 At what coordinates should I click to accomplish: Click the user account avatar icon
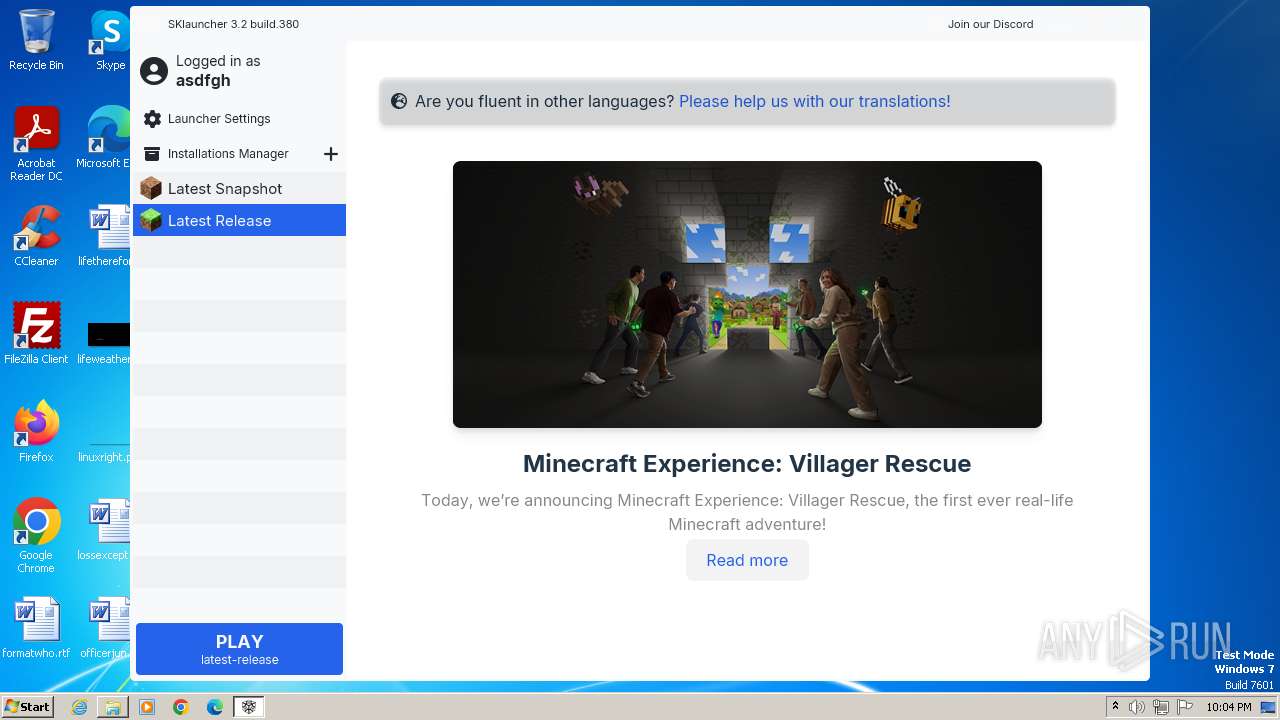coord(154,71)
